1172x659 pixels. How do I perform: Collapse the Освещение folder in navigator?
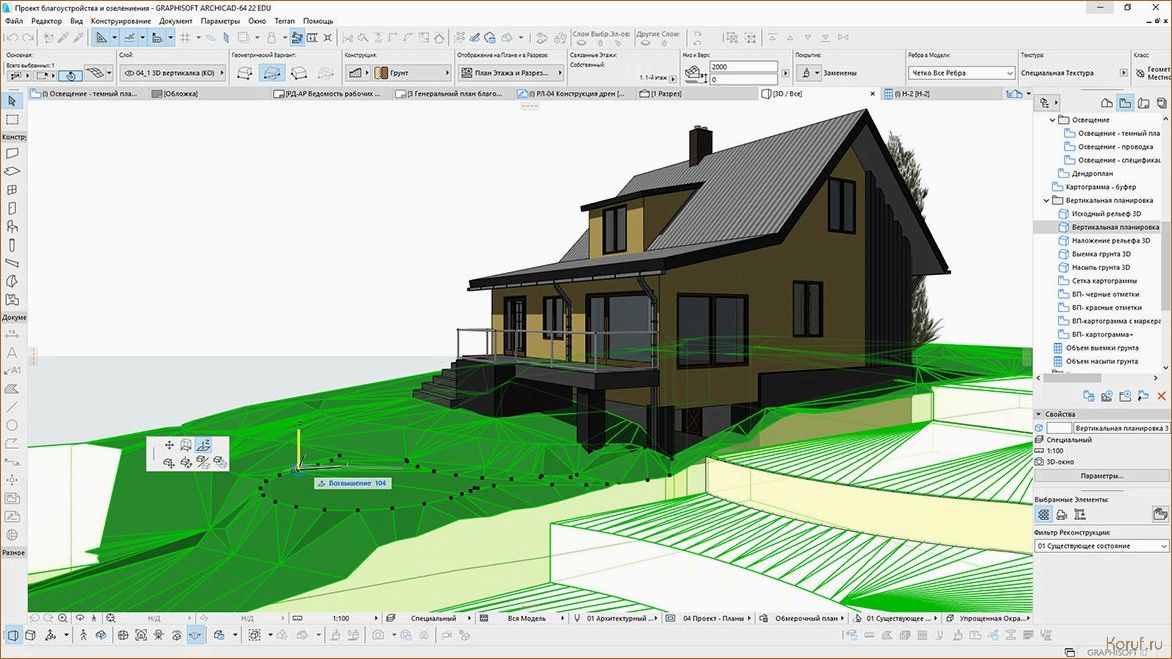[1053, 120]
